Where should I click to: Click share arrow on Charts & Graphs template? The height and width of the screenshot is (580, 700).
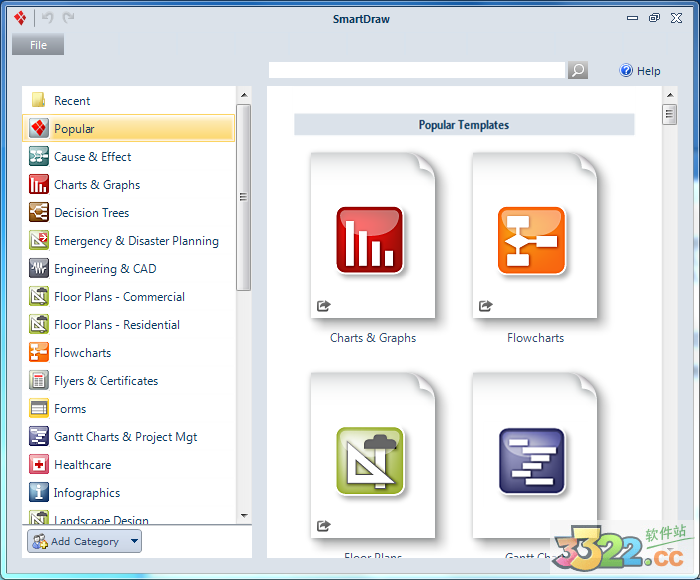pyautogui.click(x=324, y=306)
